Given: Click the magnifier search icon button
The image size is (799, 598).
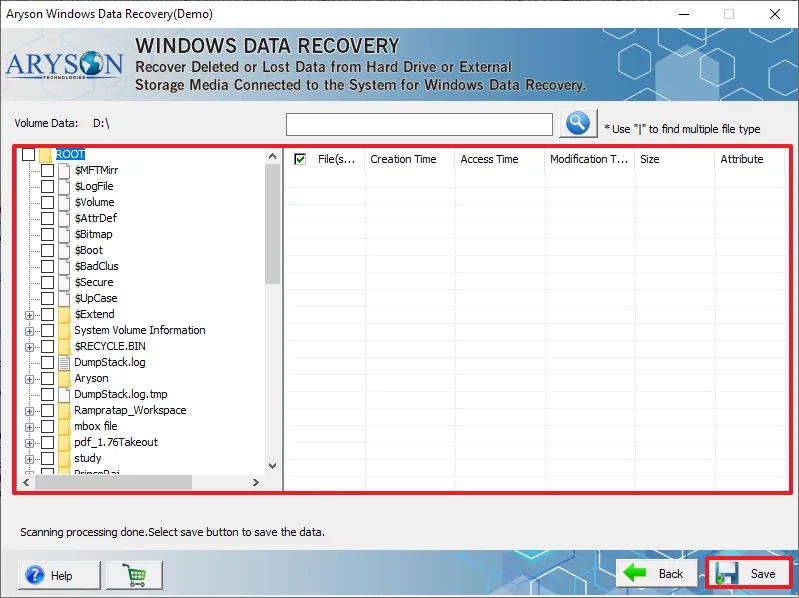Looking at the screenshot, I should point(578,123).
